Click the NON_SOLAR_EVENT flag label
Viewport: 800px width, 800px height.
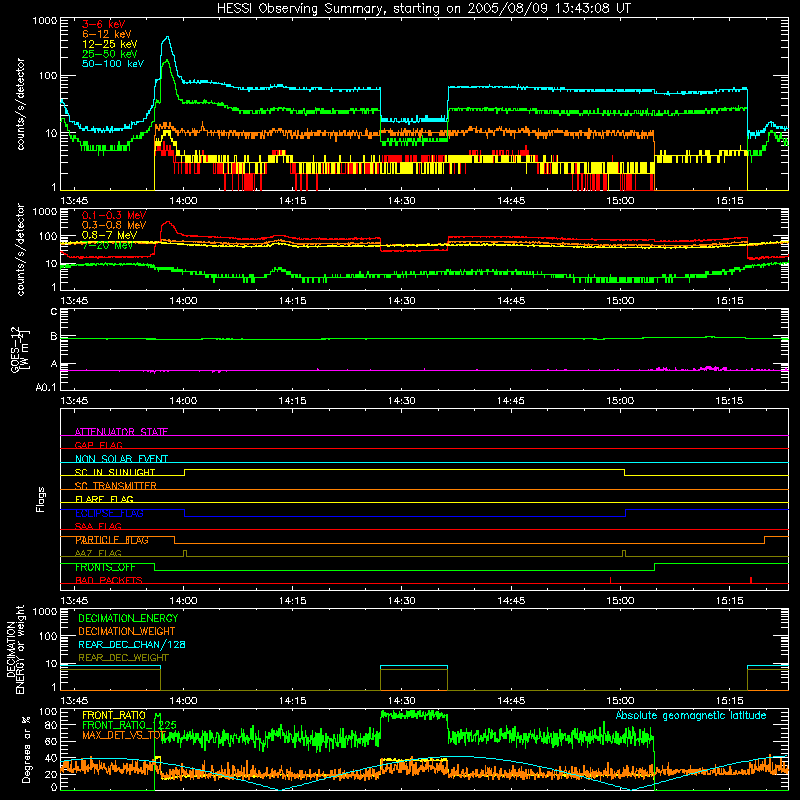(121, 459)
